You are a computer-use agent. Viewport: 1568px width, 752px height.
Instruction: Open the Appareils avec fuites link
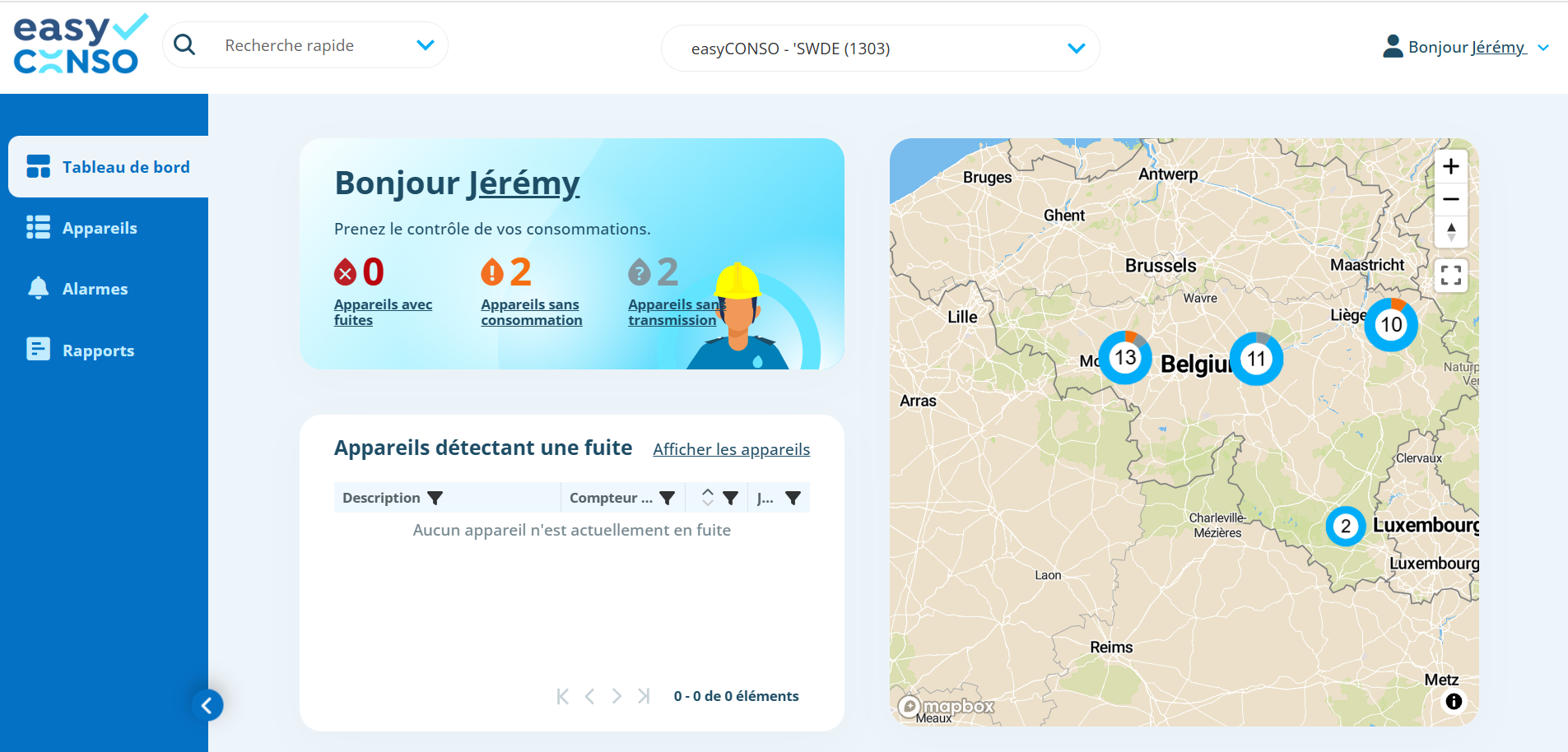[383, 313]
